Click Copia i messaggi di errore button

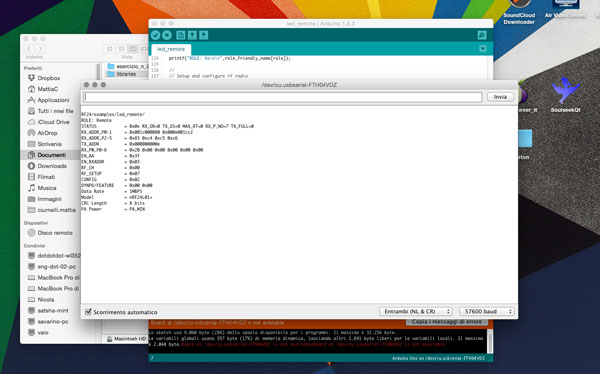pyautogui.click(x=447, y=322)
